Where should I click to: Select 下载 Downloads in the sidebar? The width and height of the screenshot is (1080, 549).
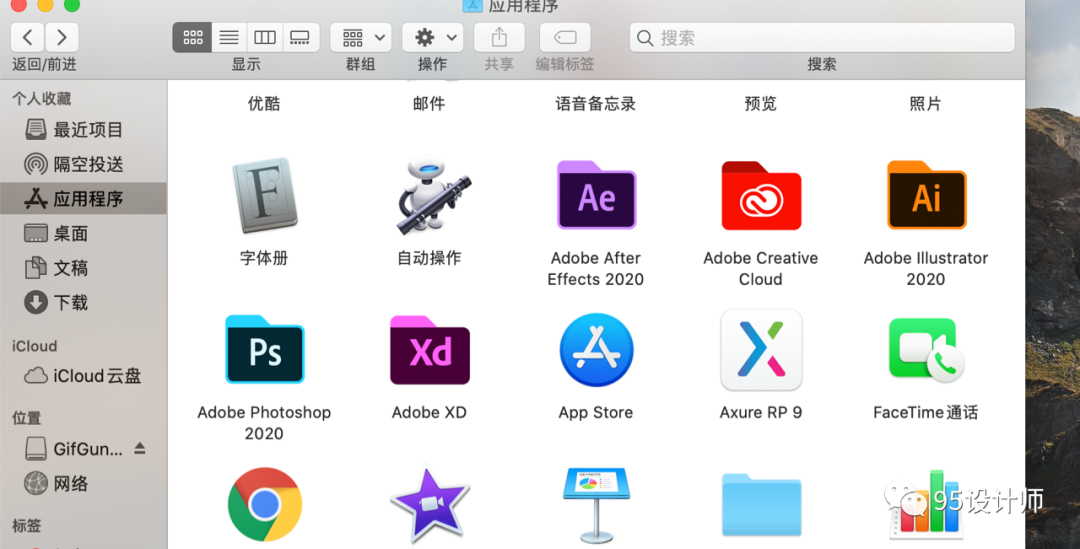83,302
